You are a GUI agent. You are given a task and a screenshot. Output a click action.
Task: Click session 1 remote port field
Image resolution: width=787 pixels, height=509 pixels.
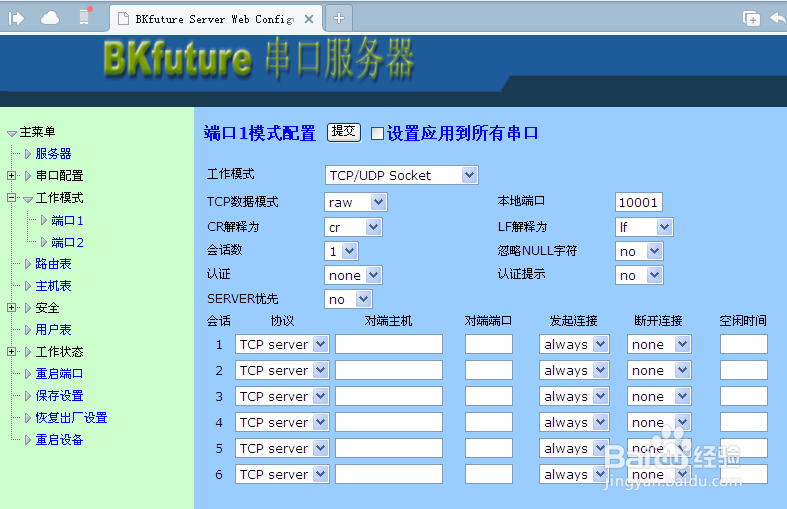point(488,344)
